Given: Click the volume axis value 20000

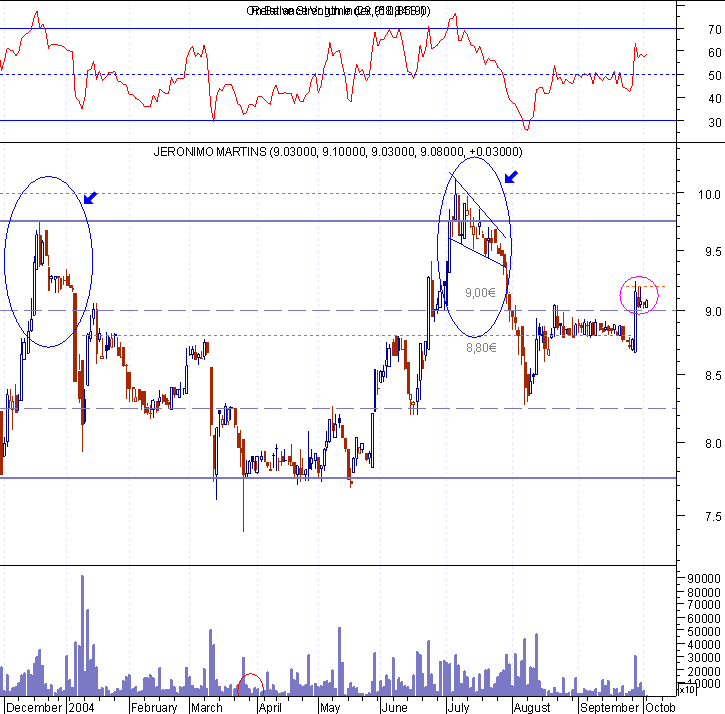Looking at the screenshot, I should (704, 671).
